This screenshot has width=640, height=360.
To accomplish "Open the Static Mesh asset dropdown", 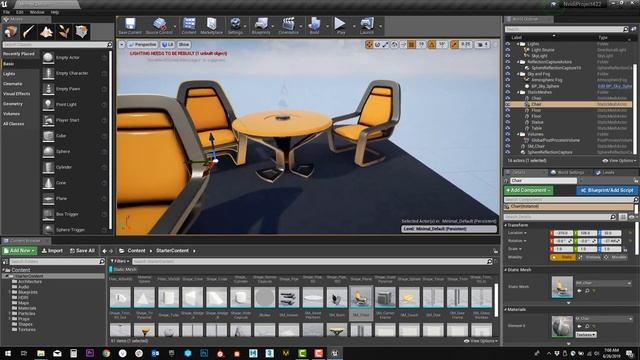I will pos(603,283).
